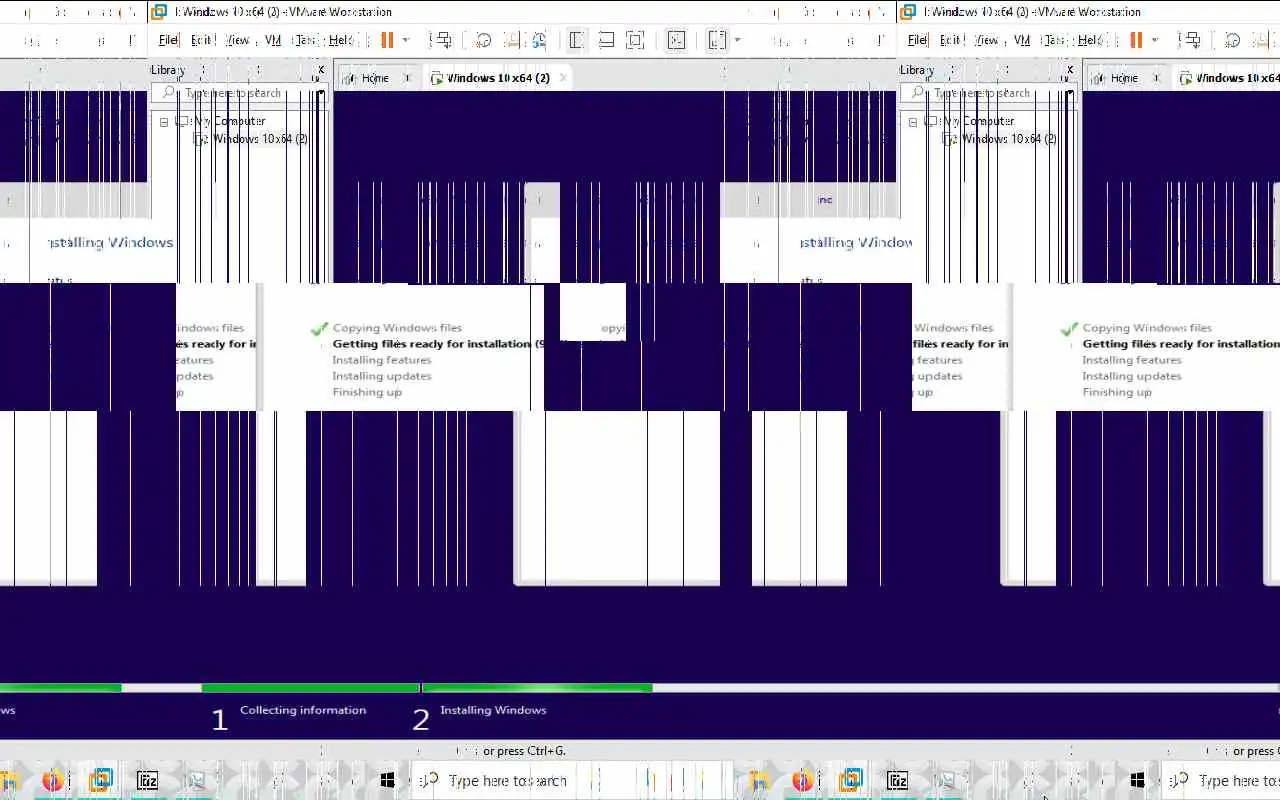Click 'Finishing up' in the middle installer list
Viewport: 1280px width, 800px height.
[367, 392]
